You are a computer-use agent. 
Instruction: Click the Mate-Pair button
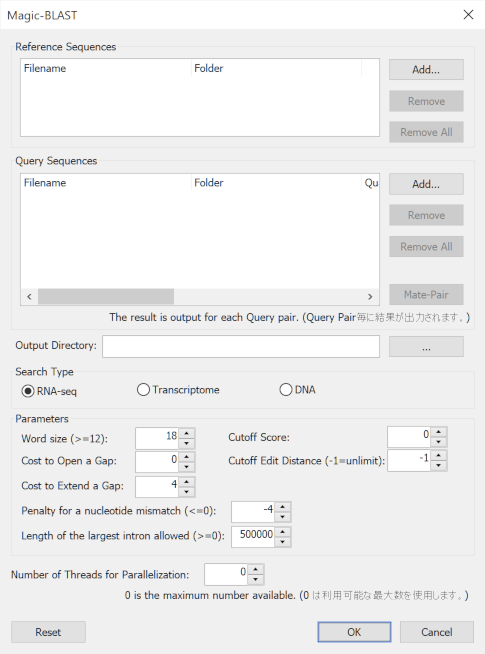click(x=426, y=294)
